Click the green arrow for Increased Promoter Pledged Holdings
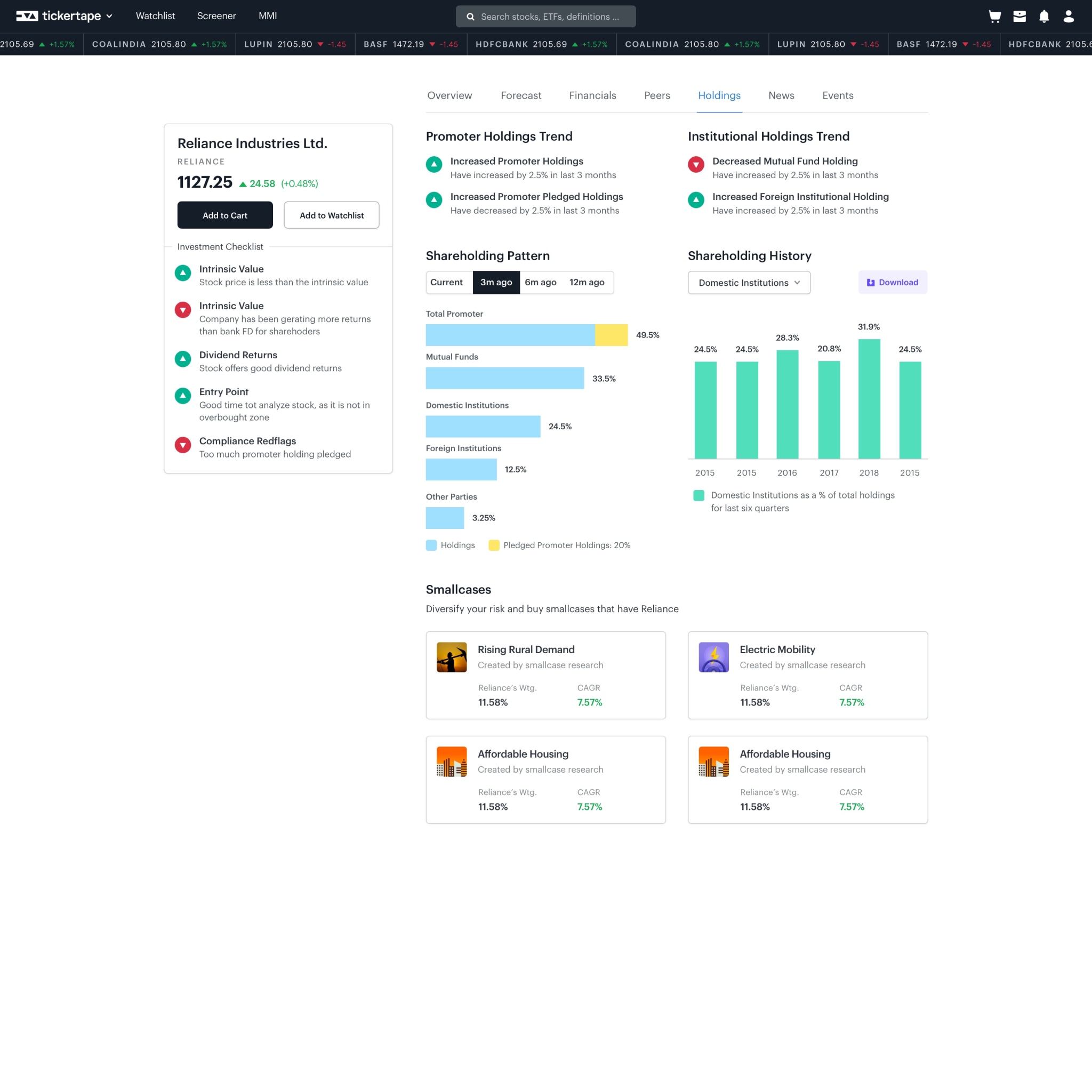 pyautogui.click(x=434, y=199)
